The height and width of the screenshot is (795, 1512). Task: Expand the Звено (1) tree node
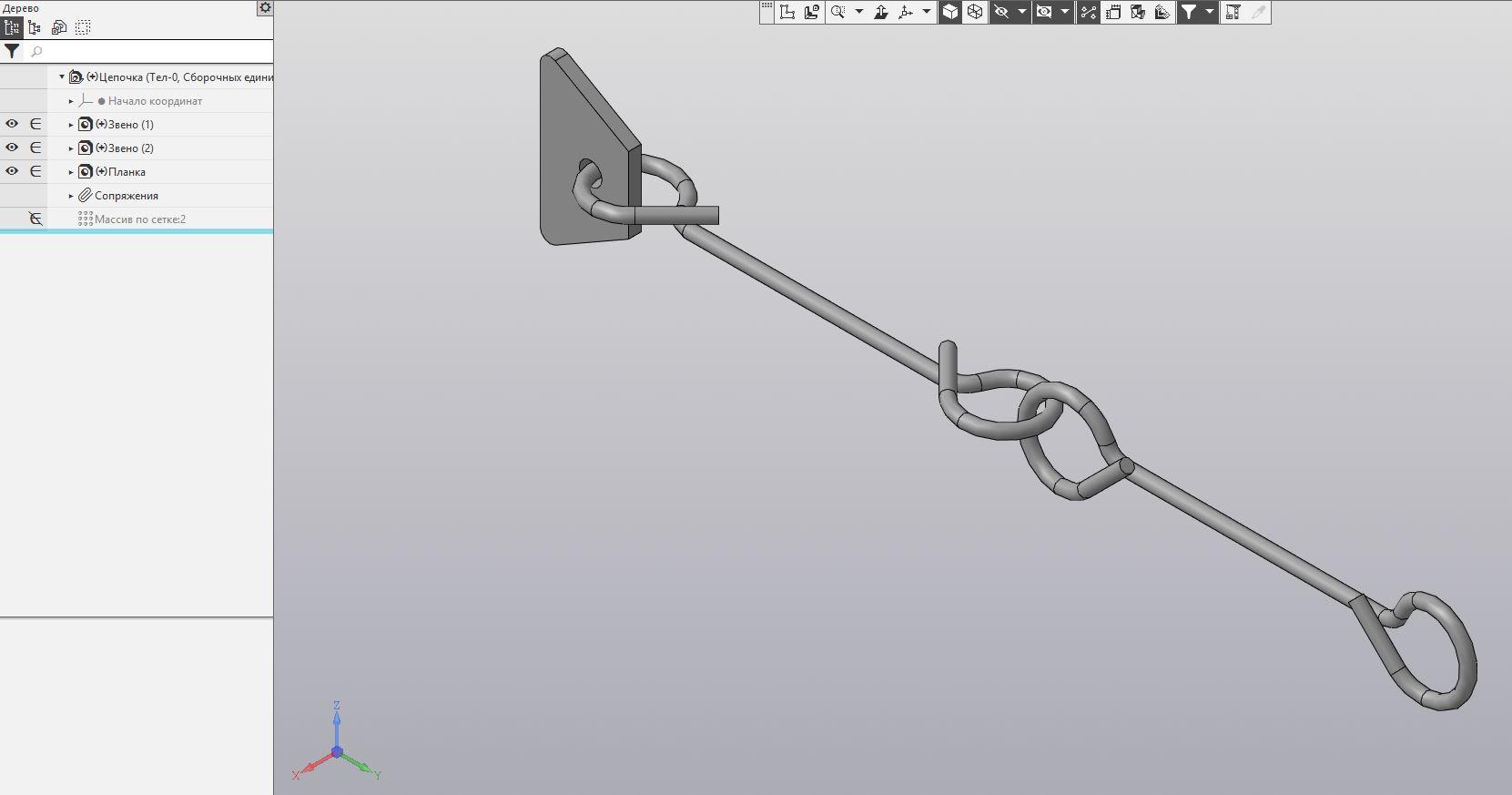[x=71, y=125]
